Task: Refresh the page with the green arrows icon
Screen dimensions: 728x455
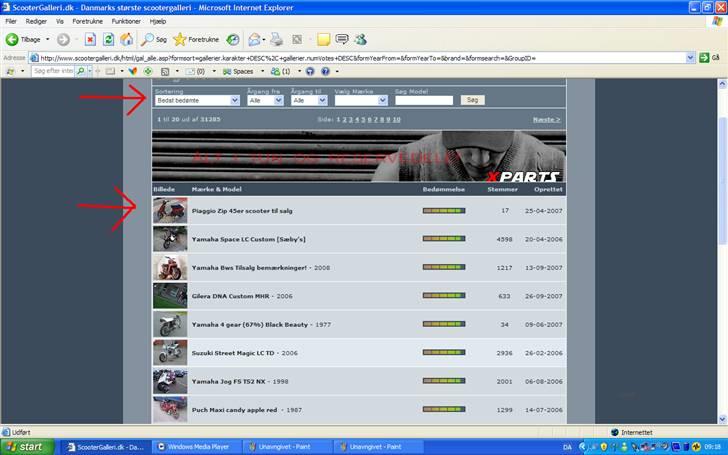Action: click(109, 39)
